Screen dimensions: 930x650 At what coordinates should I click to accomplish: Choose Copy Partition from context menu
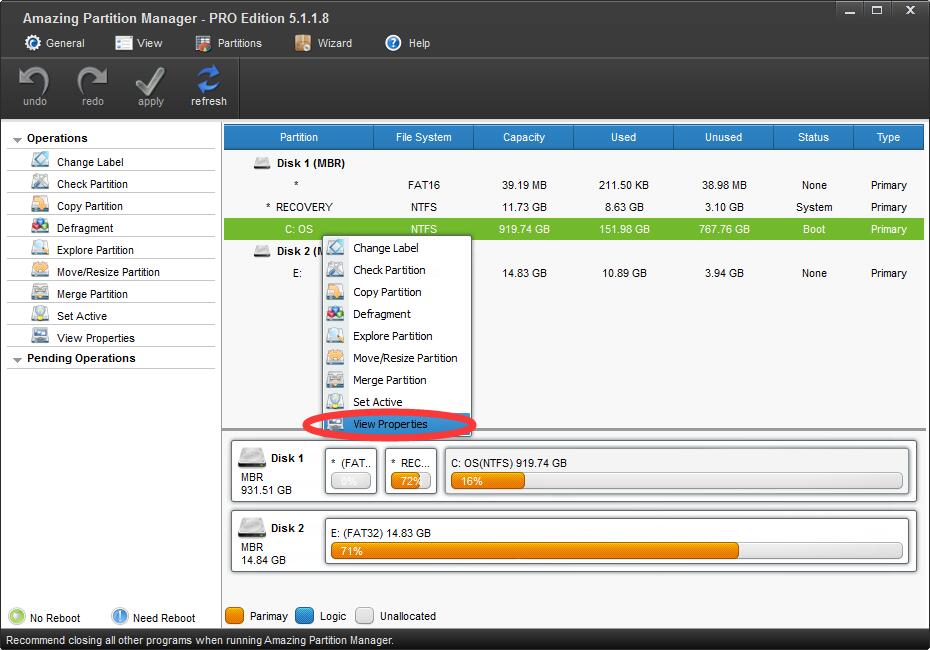397,292
